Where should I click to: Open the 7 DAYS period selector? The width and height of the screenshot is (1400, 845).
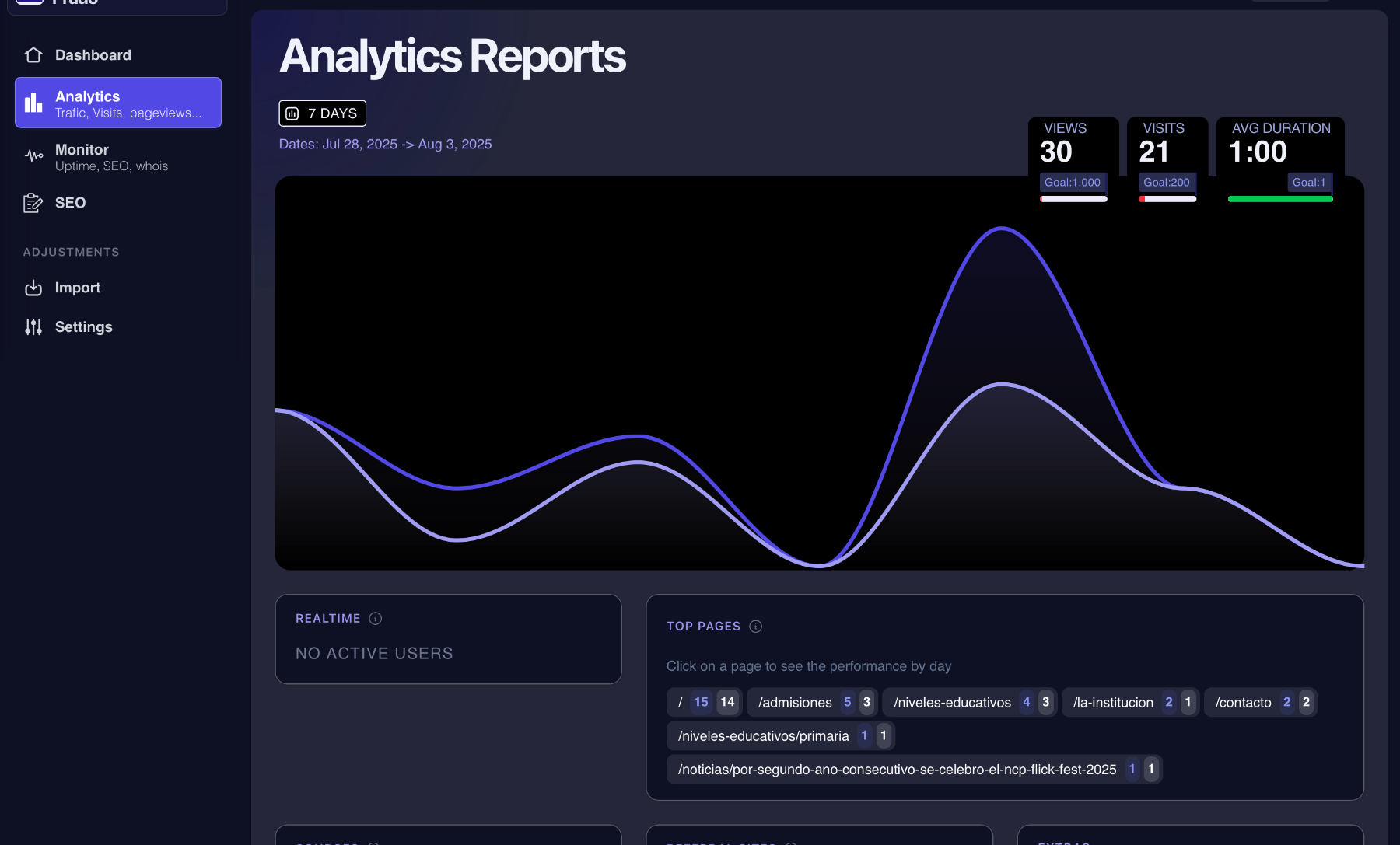322,113
